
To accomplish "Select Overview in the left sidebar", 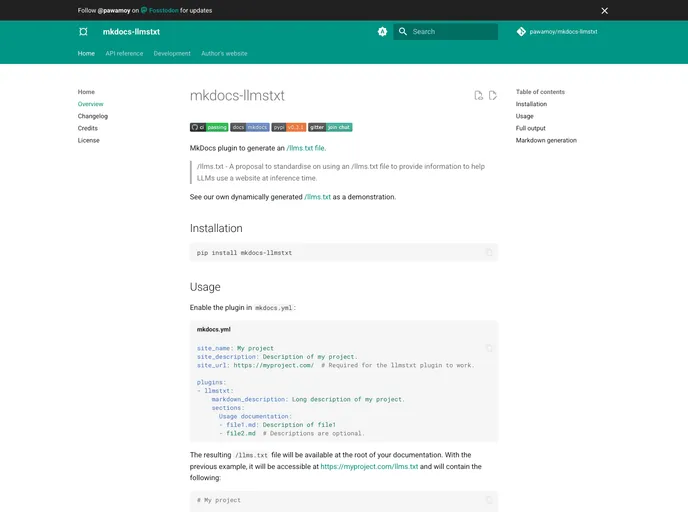I will (90, 104).
